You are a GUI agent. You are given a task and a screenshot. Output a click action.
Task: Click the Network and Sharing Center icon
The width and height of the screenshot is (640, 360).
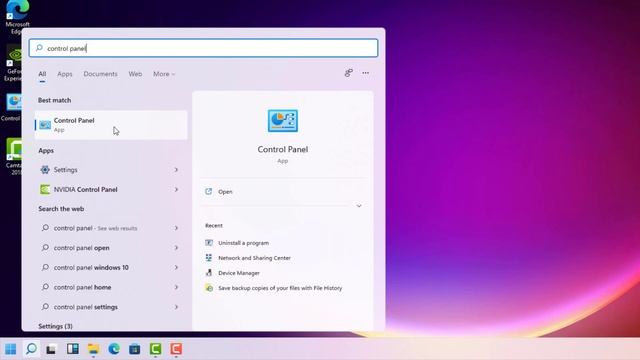click(x=209, y=258)
